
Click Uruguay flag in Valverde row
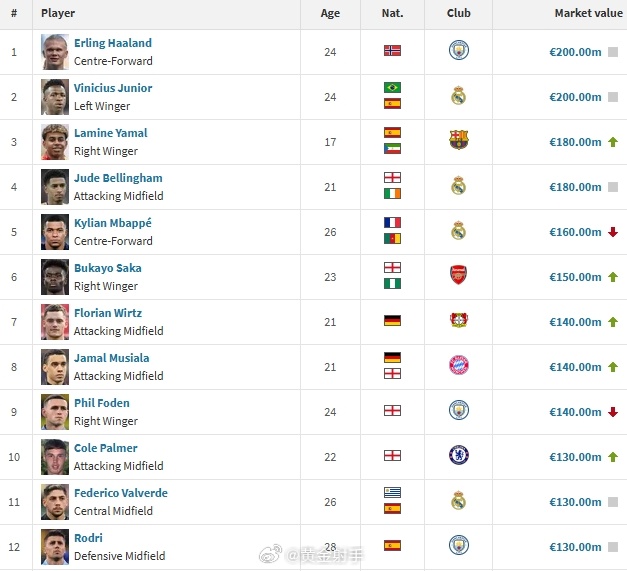392,492
